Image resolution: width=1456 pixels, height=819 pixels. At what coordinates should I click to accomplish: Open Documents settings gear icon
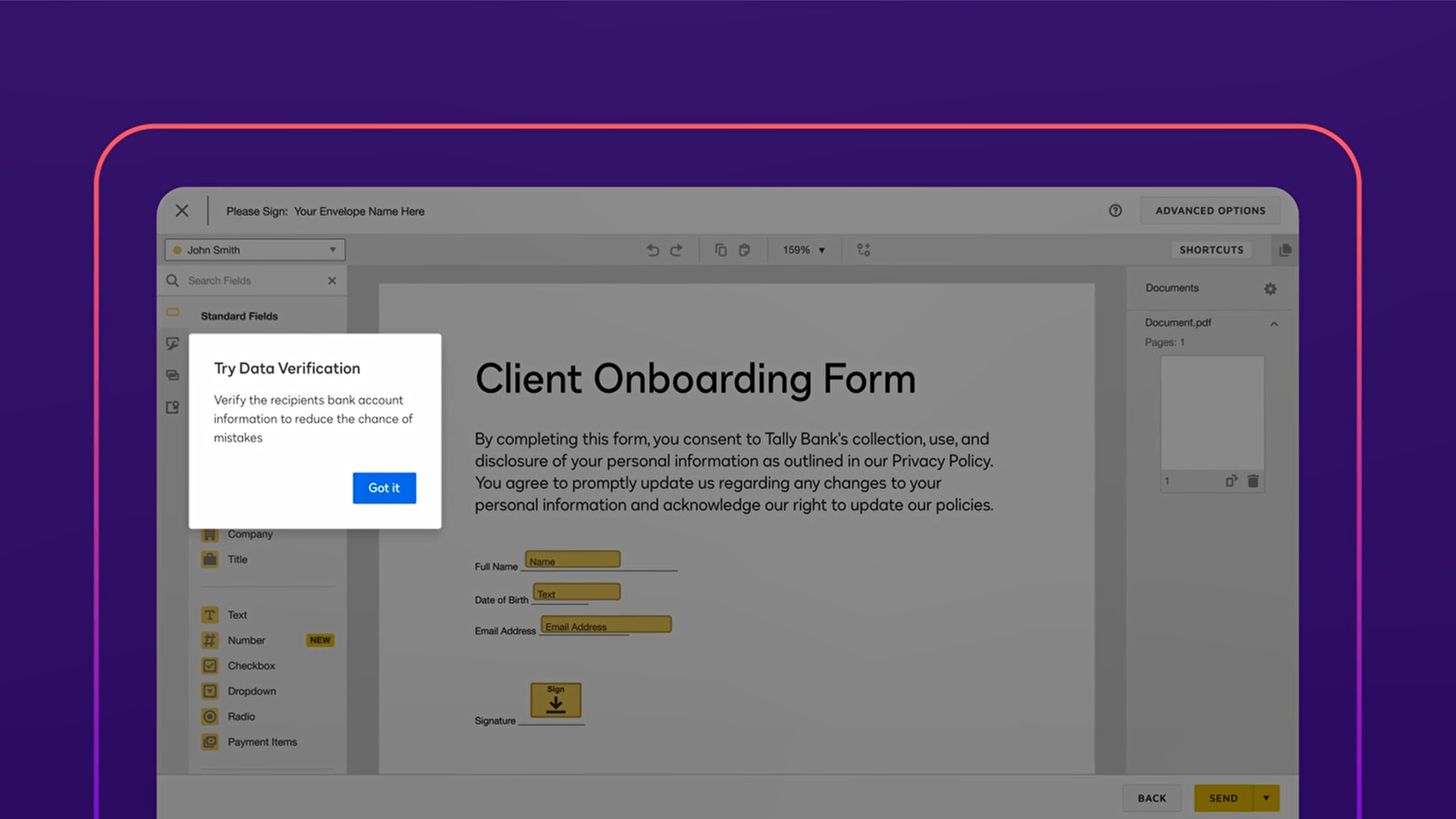[x=1270, y=289]
